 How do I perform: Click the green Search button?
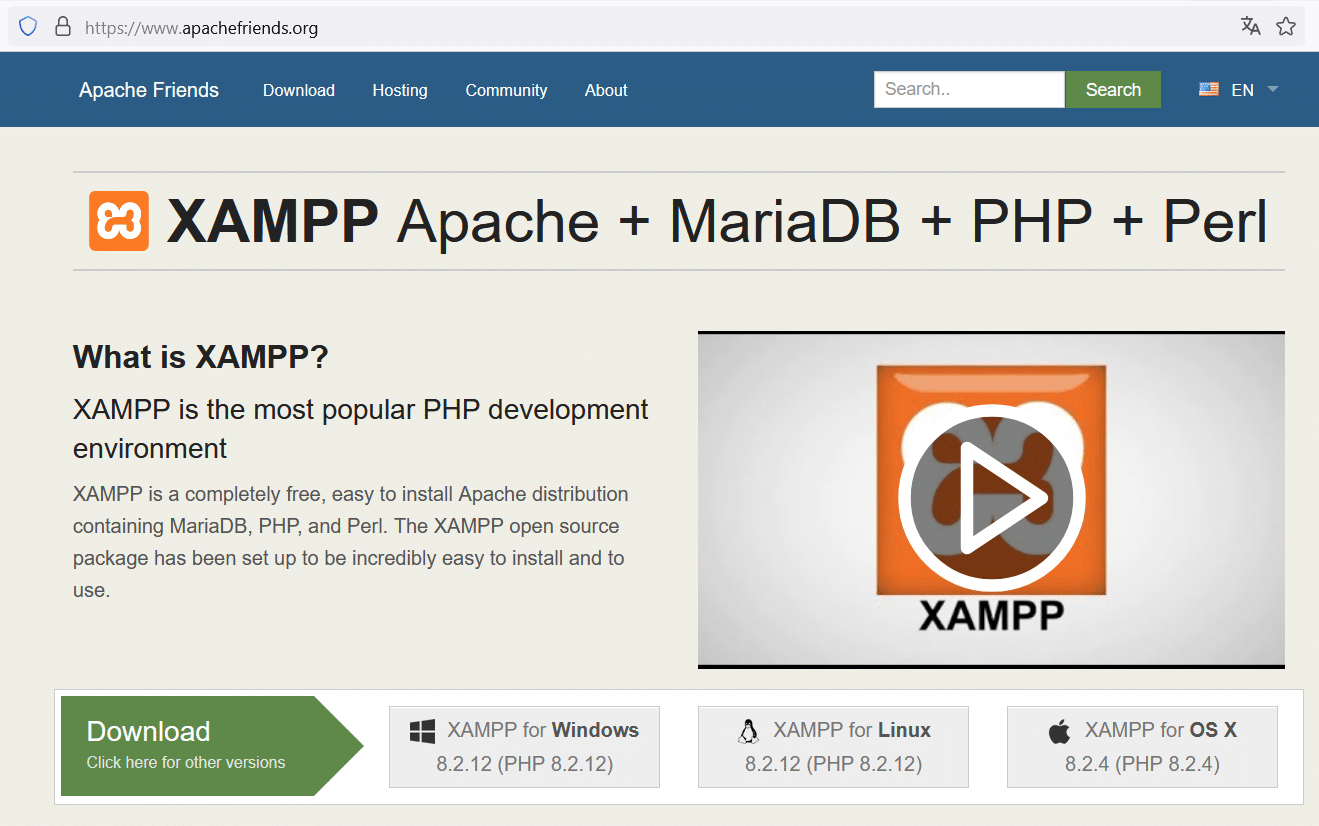(1113, 89)
